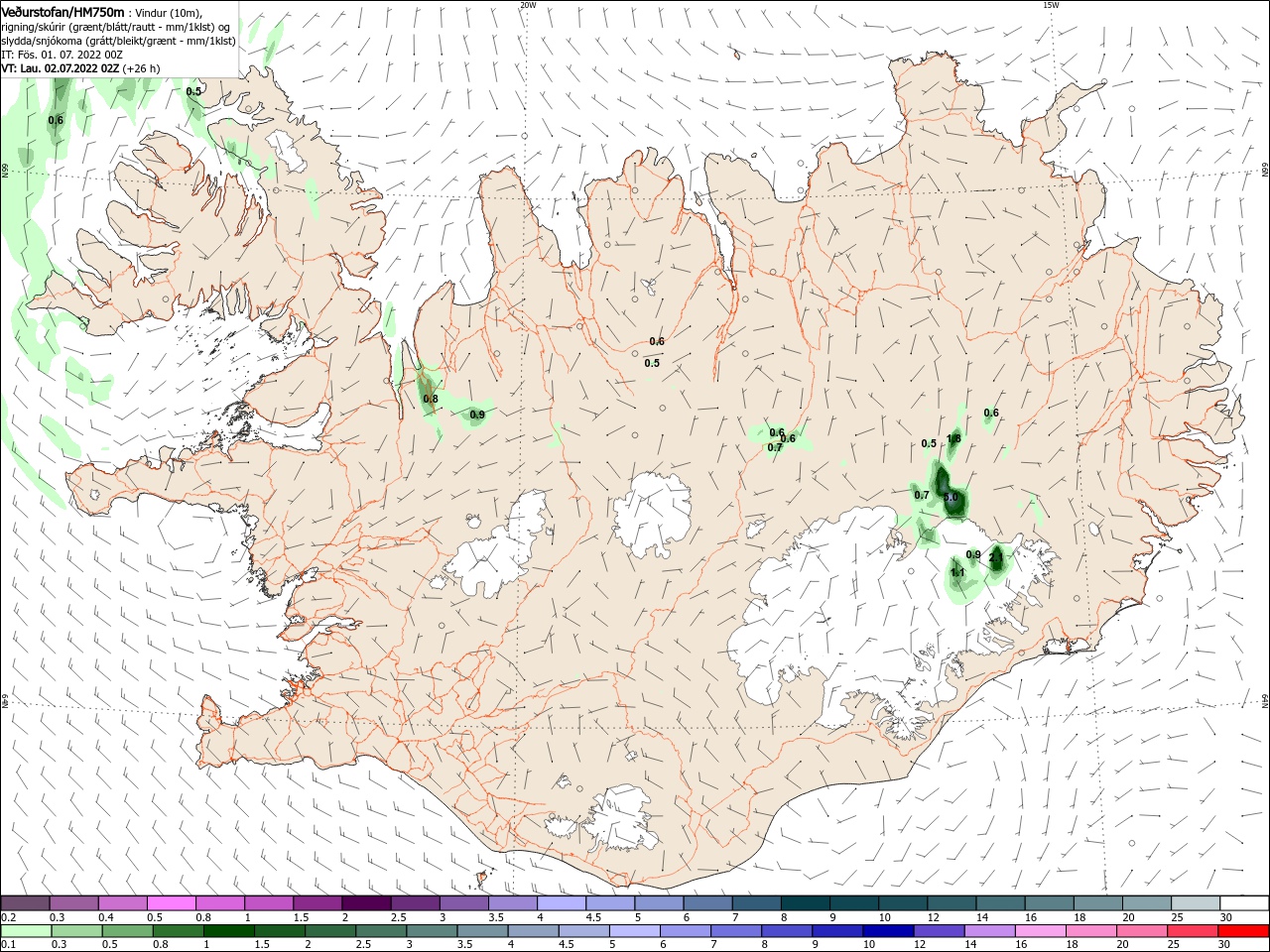Click the bright pink 0.5 swatch in upper row

pyautogui.click(x=171, y=903)
